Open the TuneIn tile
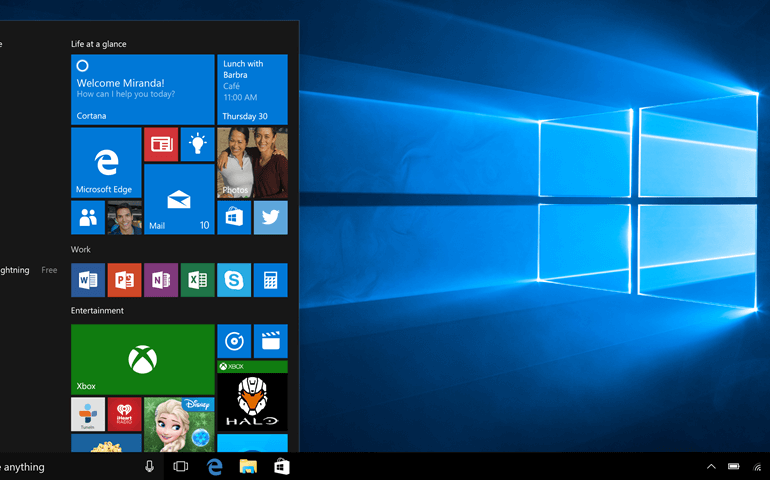This screenshot has height=480, width=770. click(x=88, y=414)
